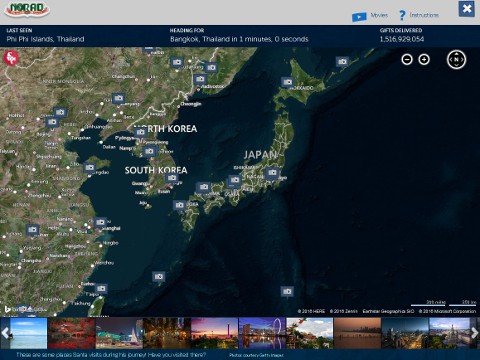Click the 'HEADING FOR' label
480x360 pixels.
(187, 30)
